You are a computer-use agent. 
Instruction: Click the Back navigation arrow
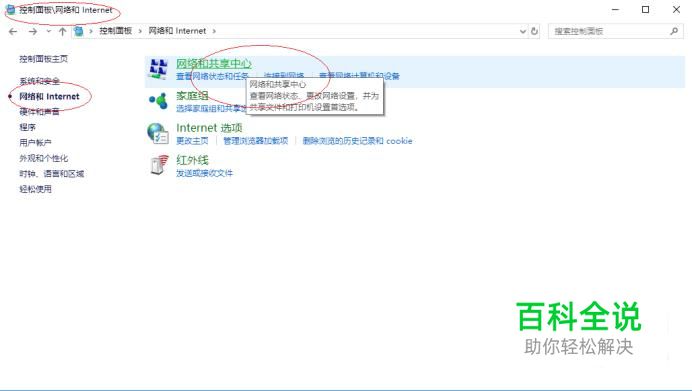pyautogui.click(x=13, y=31)
